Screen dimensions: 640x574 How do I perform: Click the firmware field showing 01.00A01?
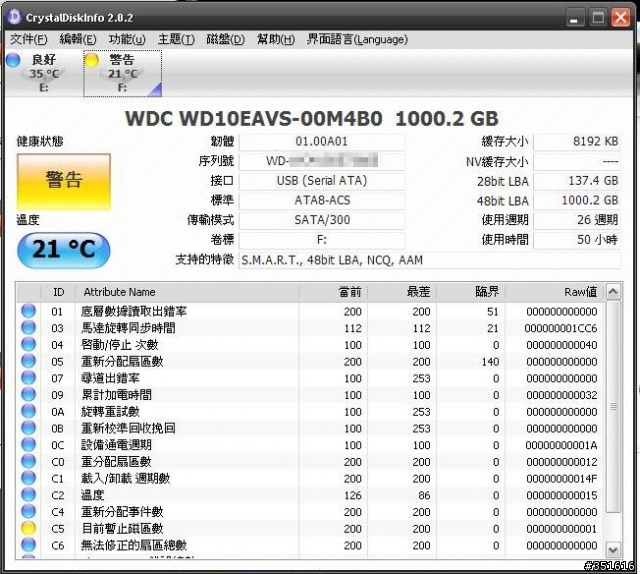point(322,142)
